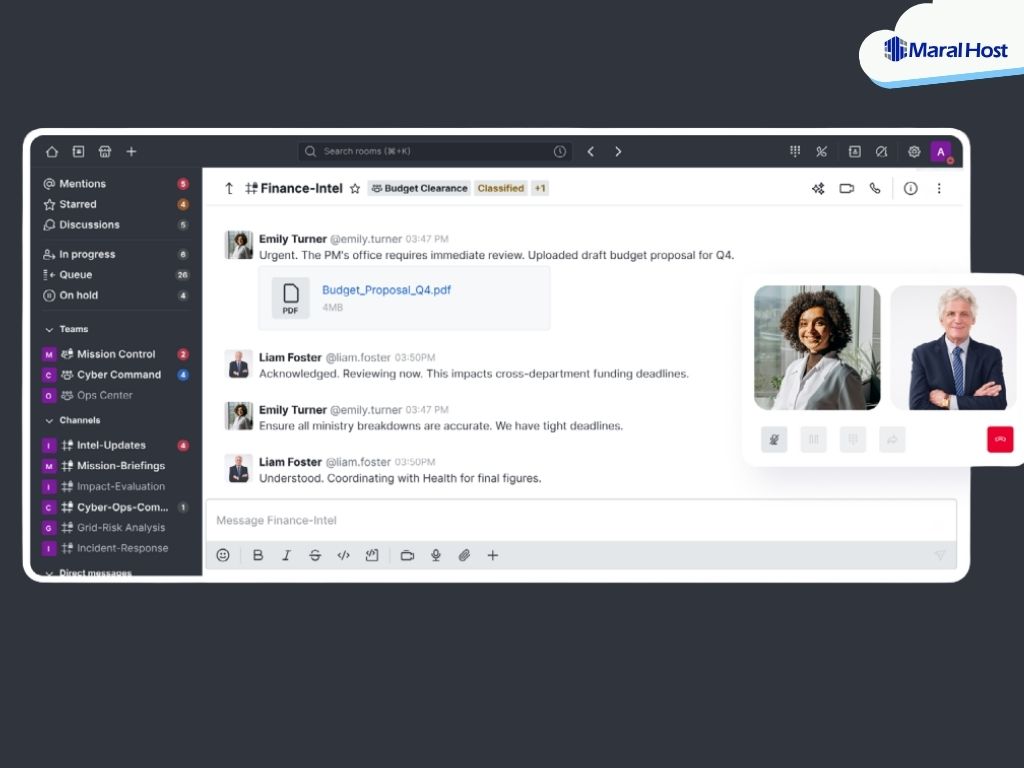Open Discussions in the sidebar
Viewport: 1024px width, 768px height.
tap(116, 225)
